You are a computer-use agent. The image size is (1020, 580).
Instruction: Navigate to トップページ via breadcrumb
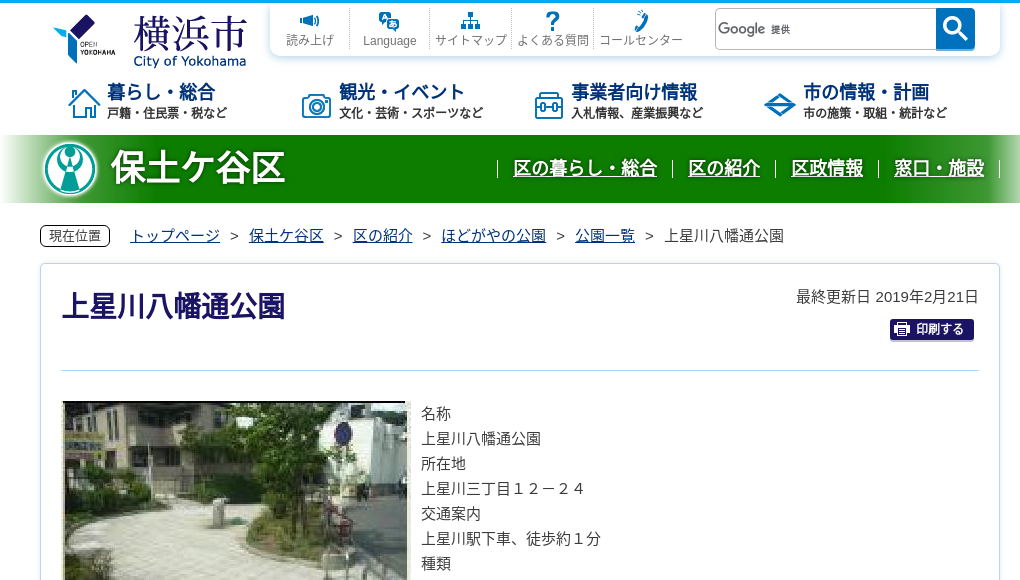point(173,235)
